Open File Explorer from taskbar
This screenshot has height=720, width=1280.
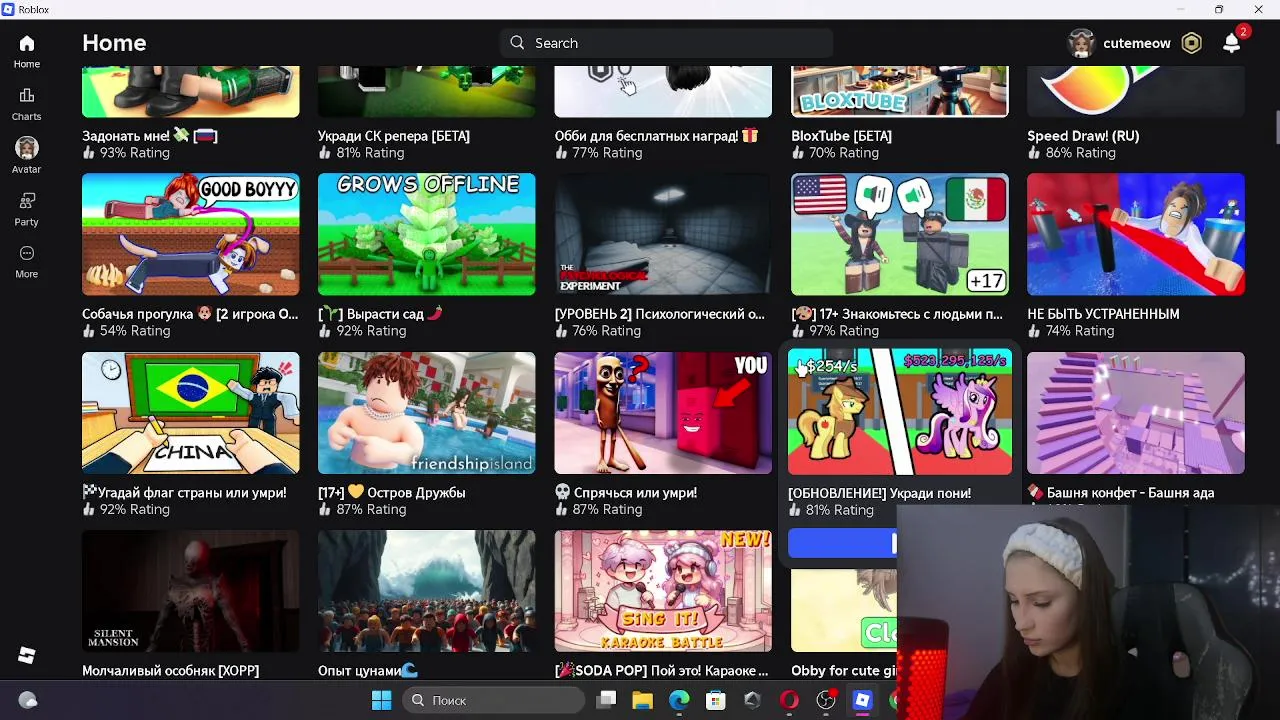click(x=642, y=700)
